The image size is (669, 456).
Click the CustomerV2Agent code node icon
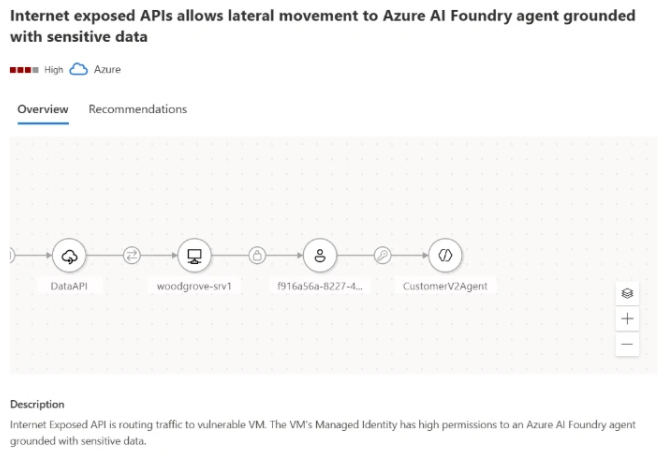446,256
